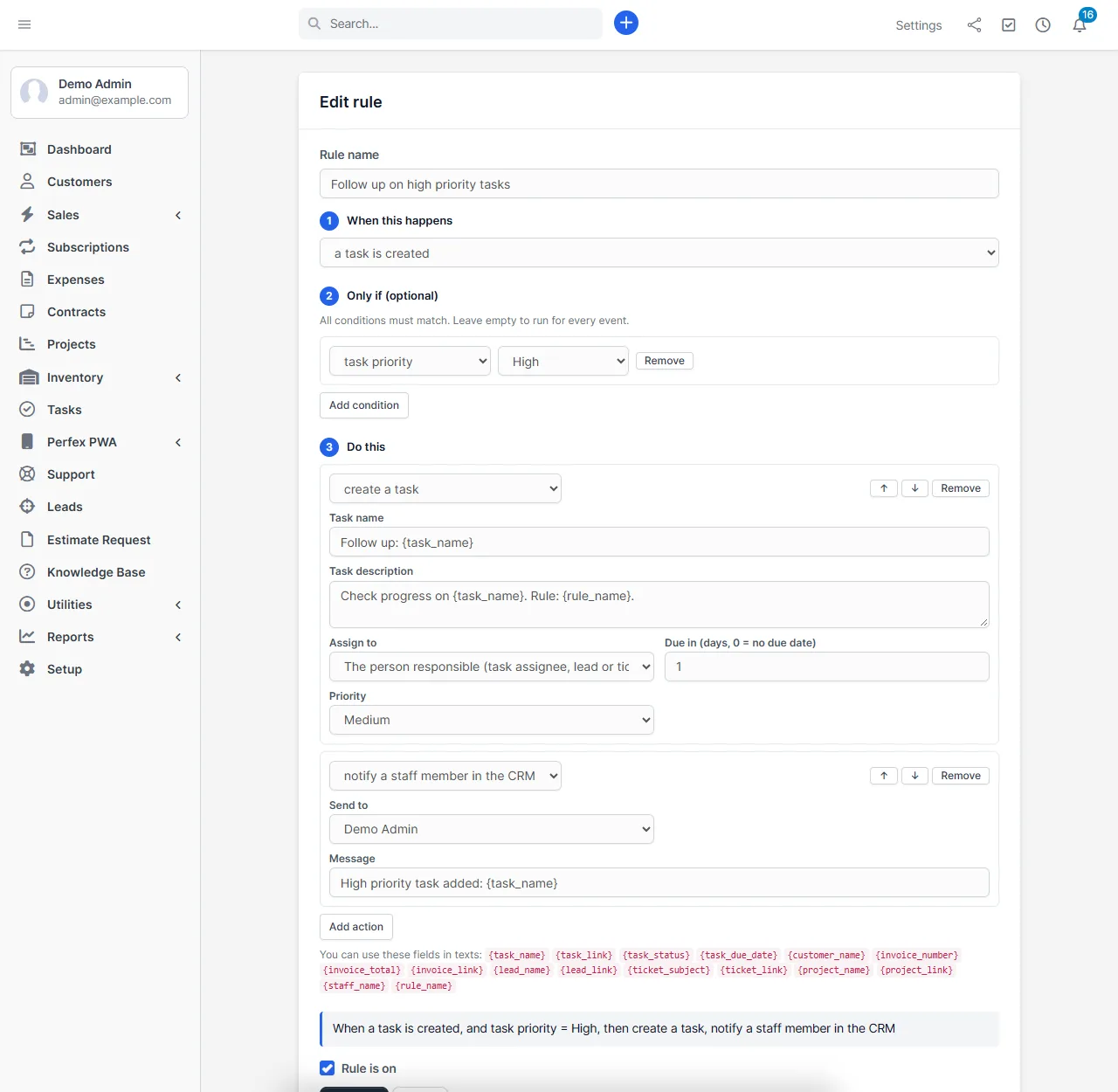The width and height of the screenshot is (1118, 1092).
Task: Move the create a task action up
Action: pyautogui.click(x=884, y=488)
